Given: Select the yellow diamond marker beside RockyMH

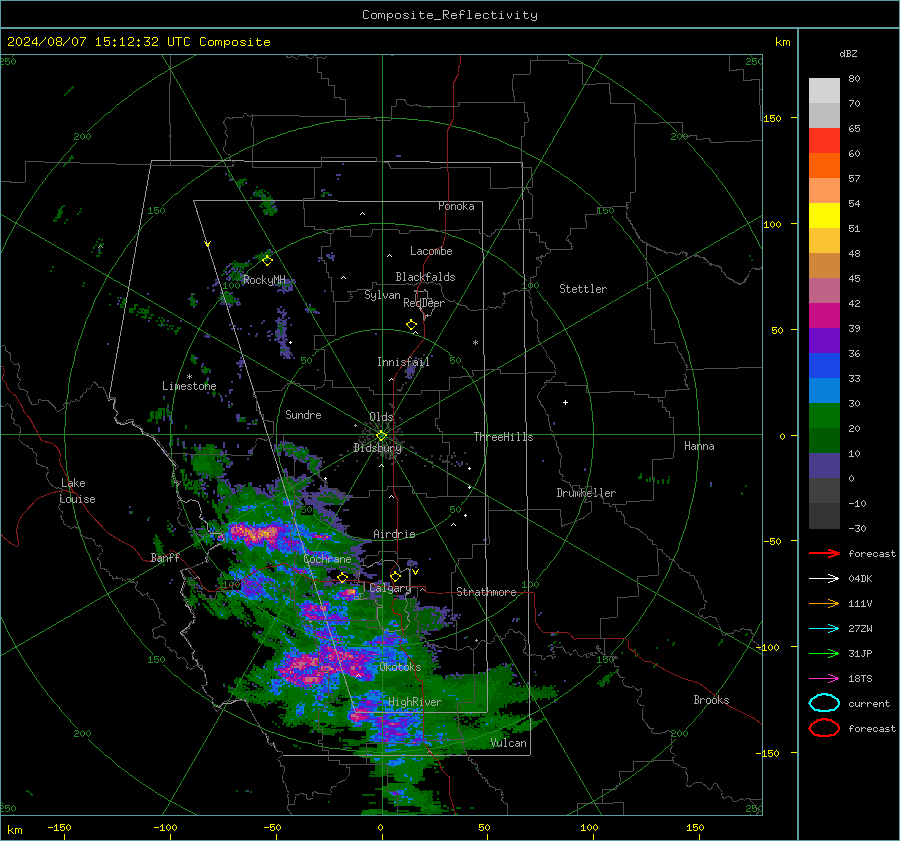Looking at the screenshot, I should point(267,261).
